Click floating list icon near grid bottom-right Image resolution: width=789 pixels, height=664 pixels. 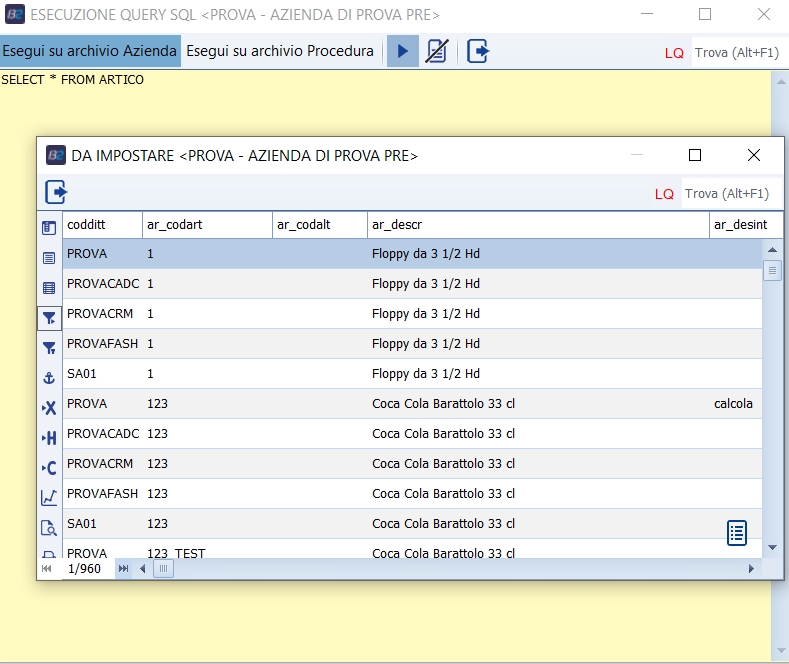(x=737, y=533)
